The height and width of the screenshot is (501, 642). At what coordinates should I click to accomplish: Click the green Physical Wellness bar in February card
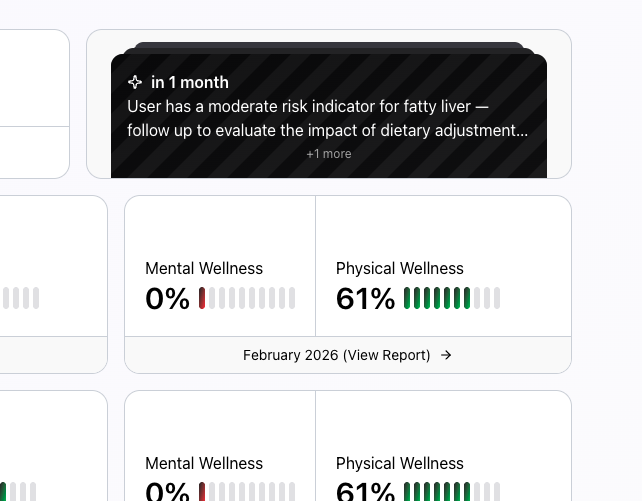pos(436,298)
